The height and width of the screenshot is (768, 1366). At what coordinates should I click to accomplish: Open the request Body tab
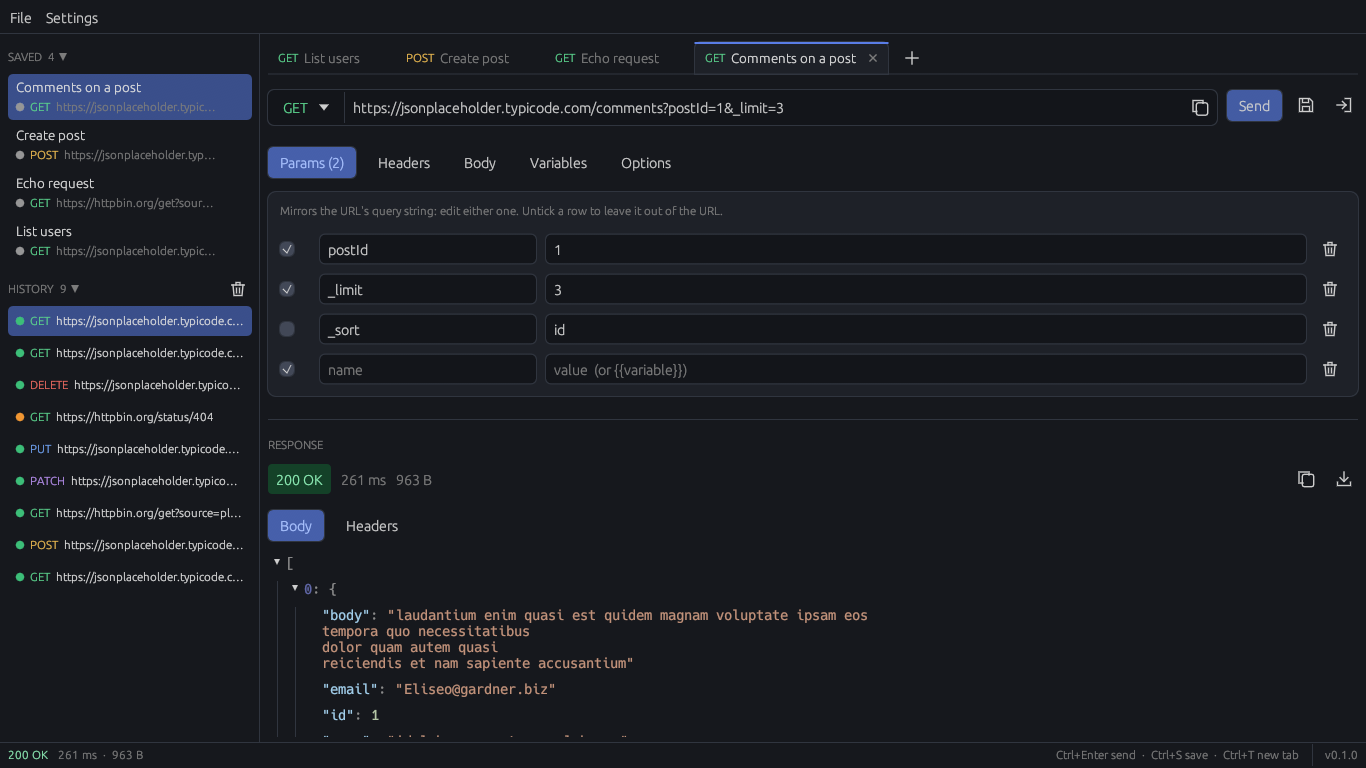click(480, 163)
